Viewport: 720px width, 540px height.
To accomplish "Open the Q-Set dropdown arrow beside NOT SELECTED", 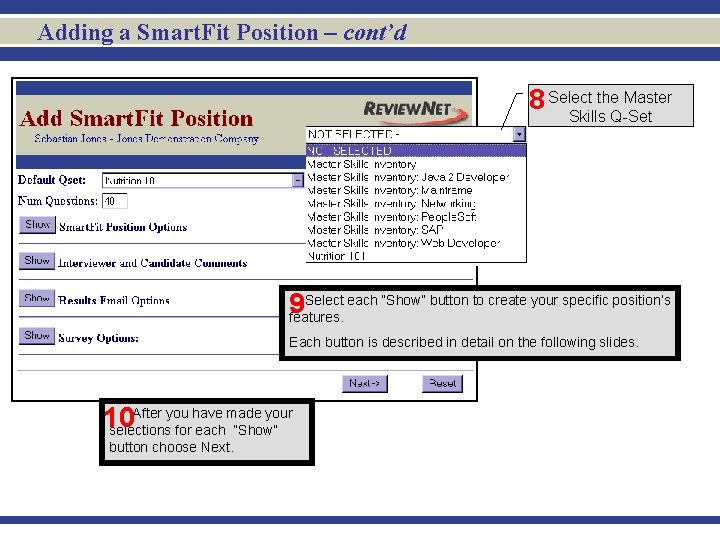I will pyautogui.click(x=519, y=134).
